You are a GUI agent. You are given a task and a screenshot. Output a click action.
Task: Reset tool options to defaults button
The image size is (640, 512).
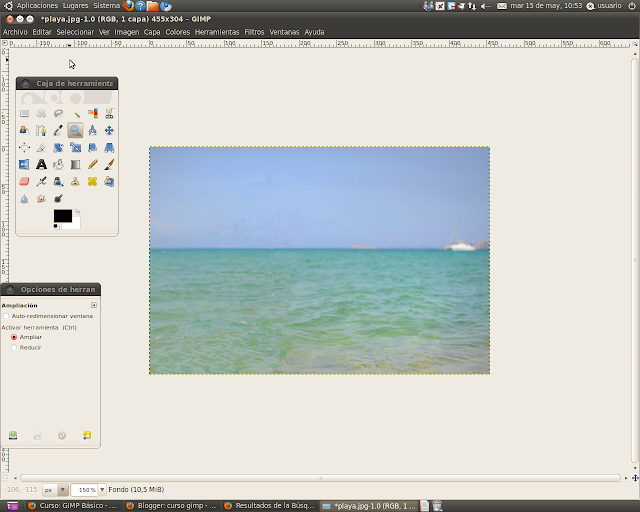point(87,435)
